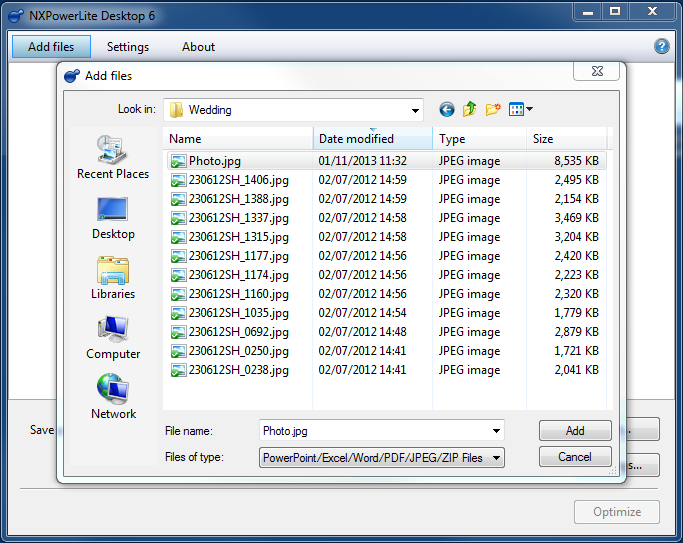Click icon of 230612SH_1174.jpg

[x=178, y=275]
